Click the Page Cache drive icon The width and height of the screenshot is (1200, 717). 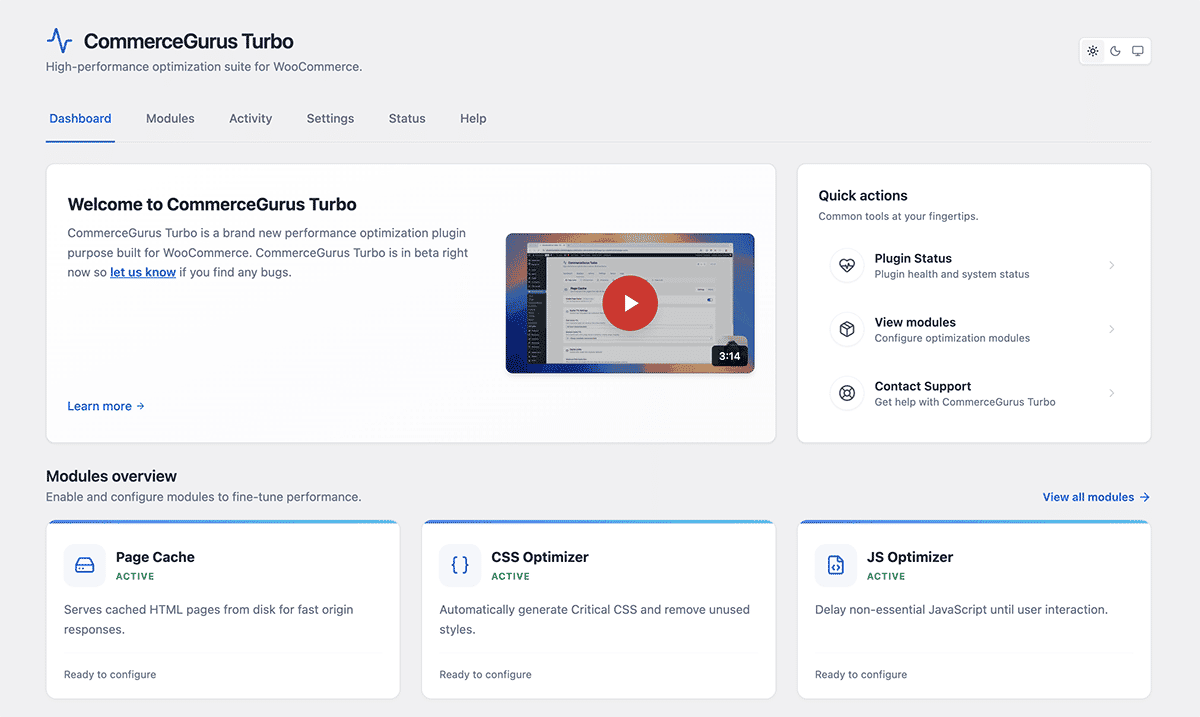point(85,566)
